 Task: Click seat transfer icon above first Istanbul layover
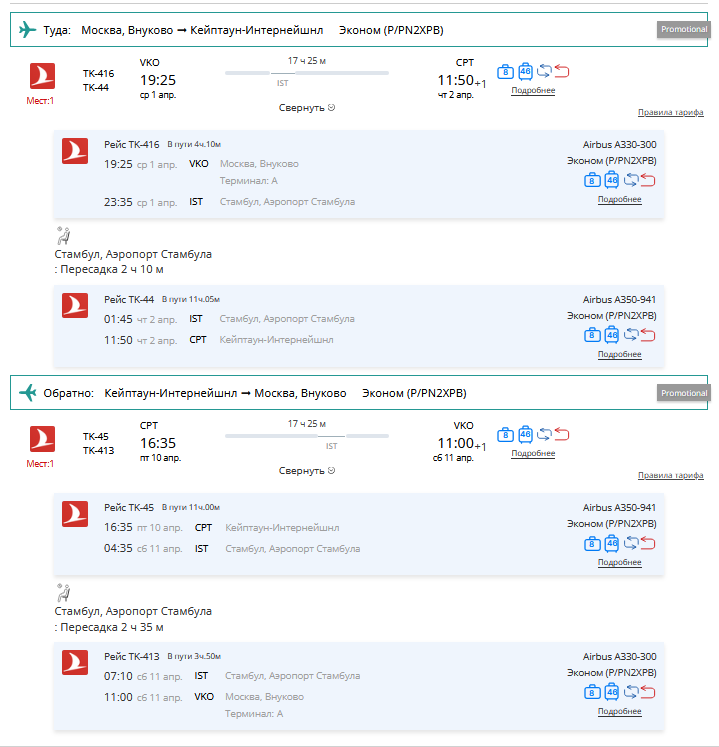63,236
